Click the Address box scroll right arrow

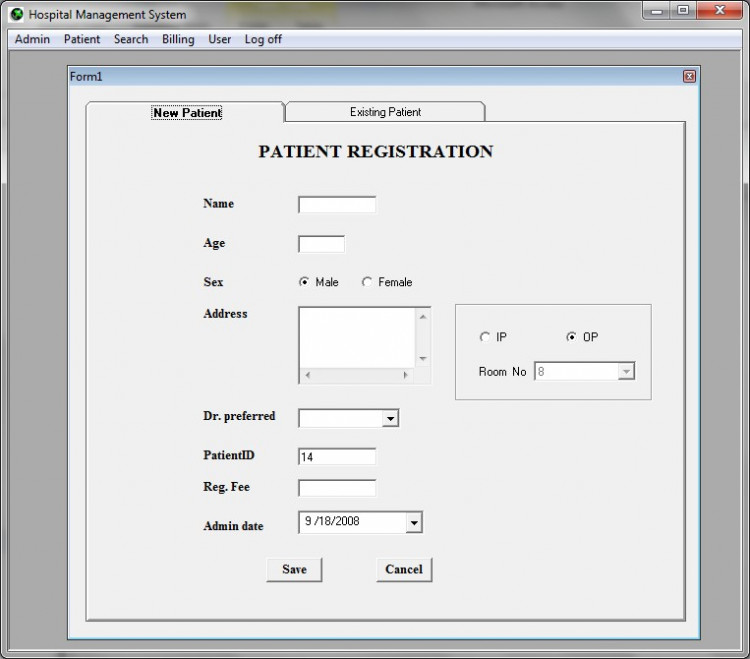point(406,375)
